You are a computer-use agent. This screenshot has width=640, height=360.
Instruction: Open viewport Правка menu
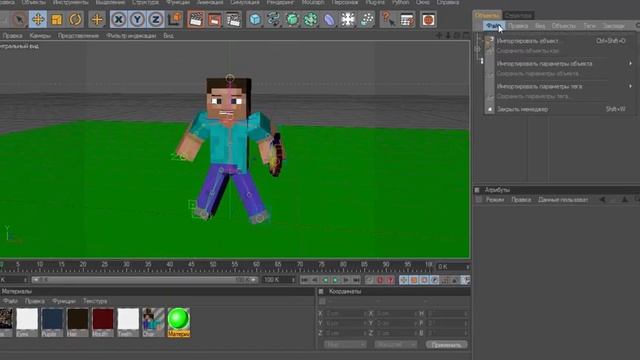point(12,36)
